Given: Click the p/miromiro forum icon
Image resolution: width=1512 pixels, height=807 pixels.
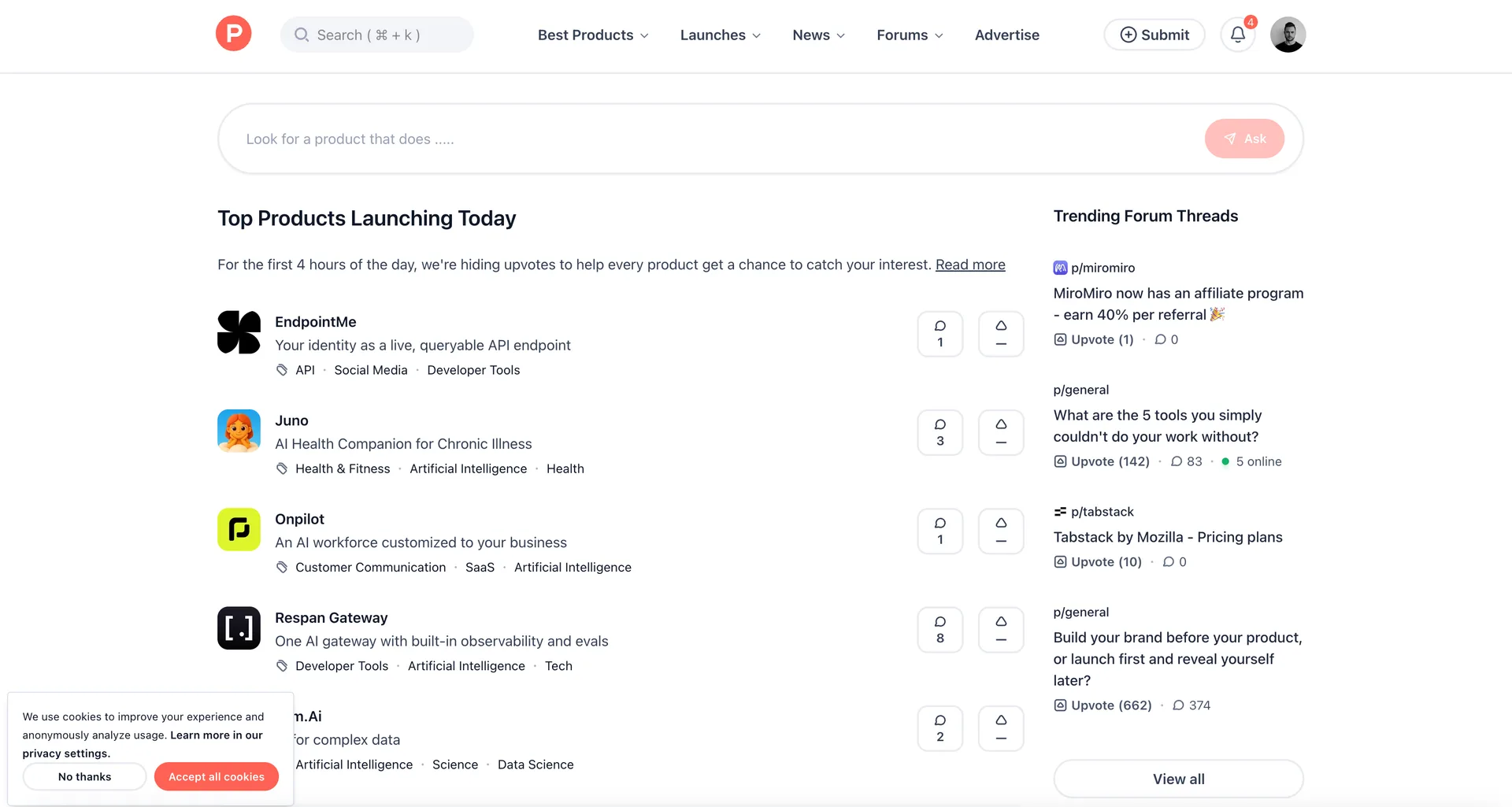Looking at the screenshot, I should [1061, 268].
